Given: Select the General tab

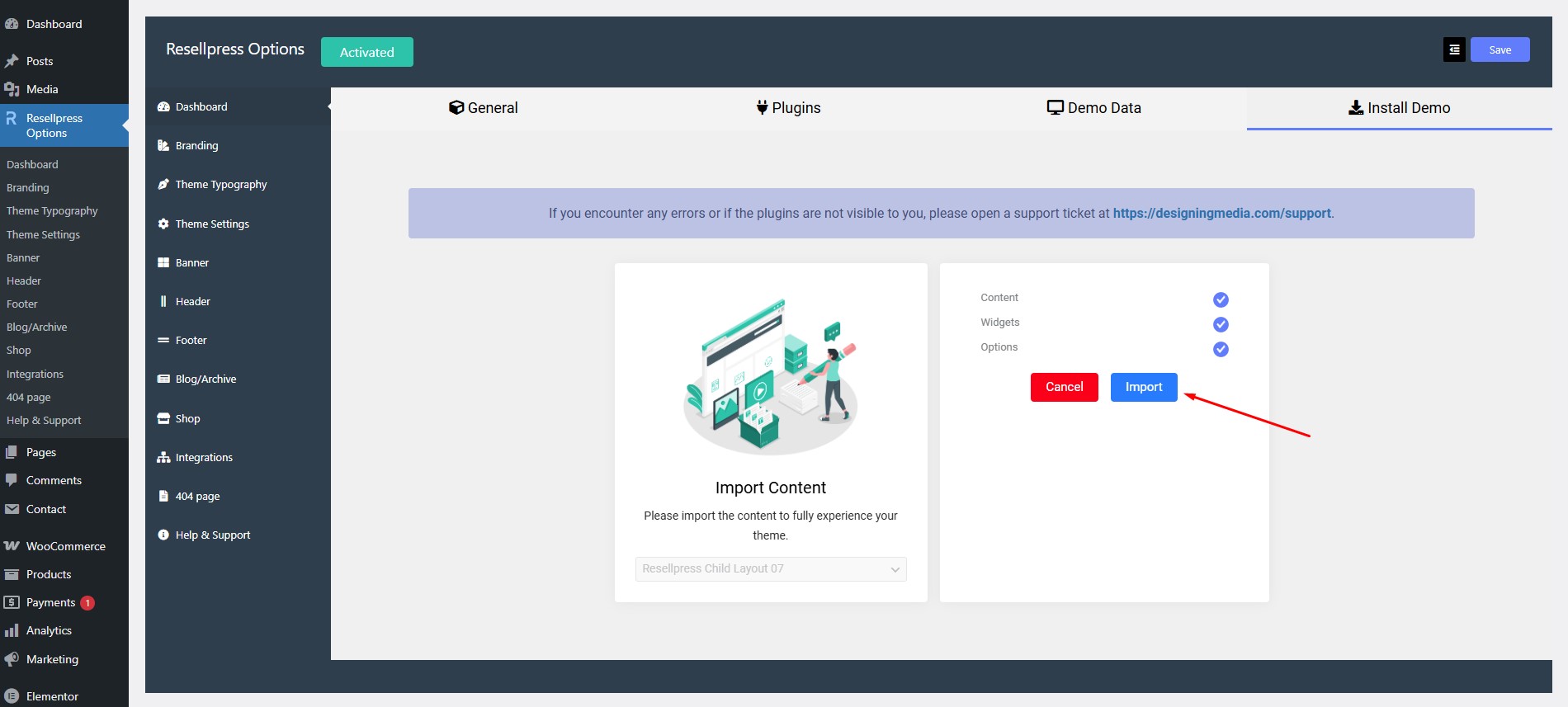Looking at the screenshot, I should 484,108.
